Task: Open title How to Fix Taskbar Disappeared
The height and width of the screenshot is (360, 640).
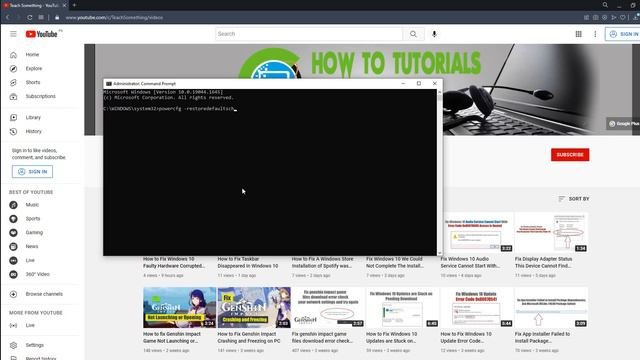Action: 248,262
